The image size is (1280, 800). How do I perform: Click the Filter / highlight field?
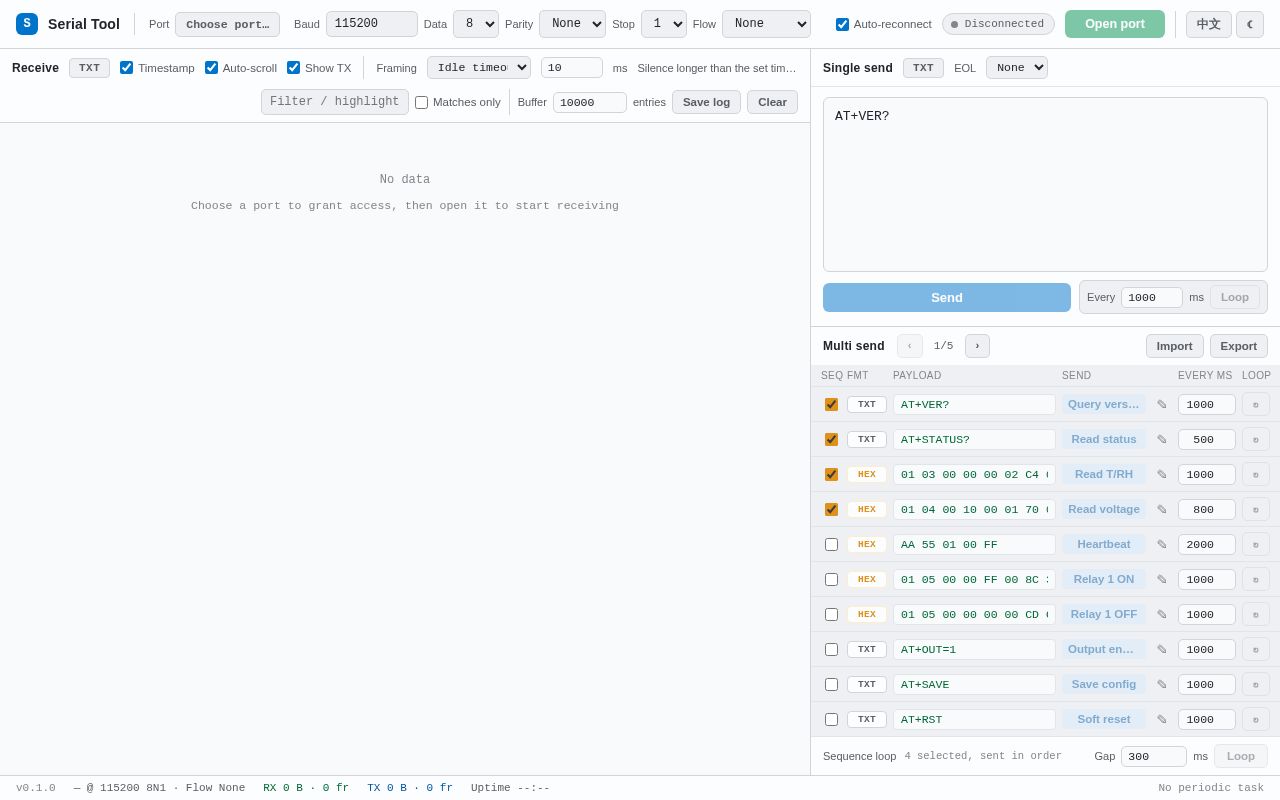click(335, 102)
